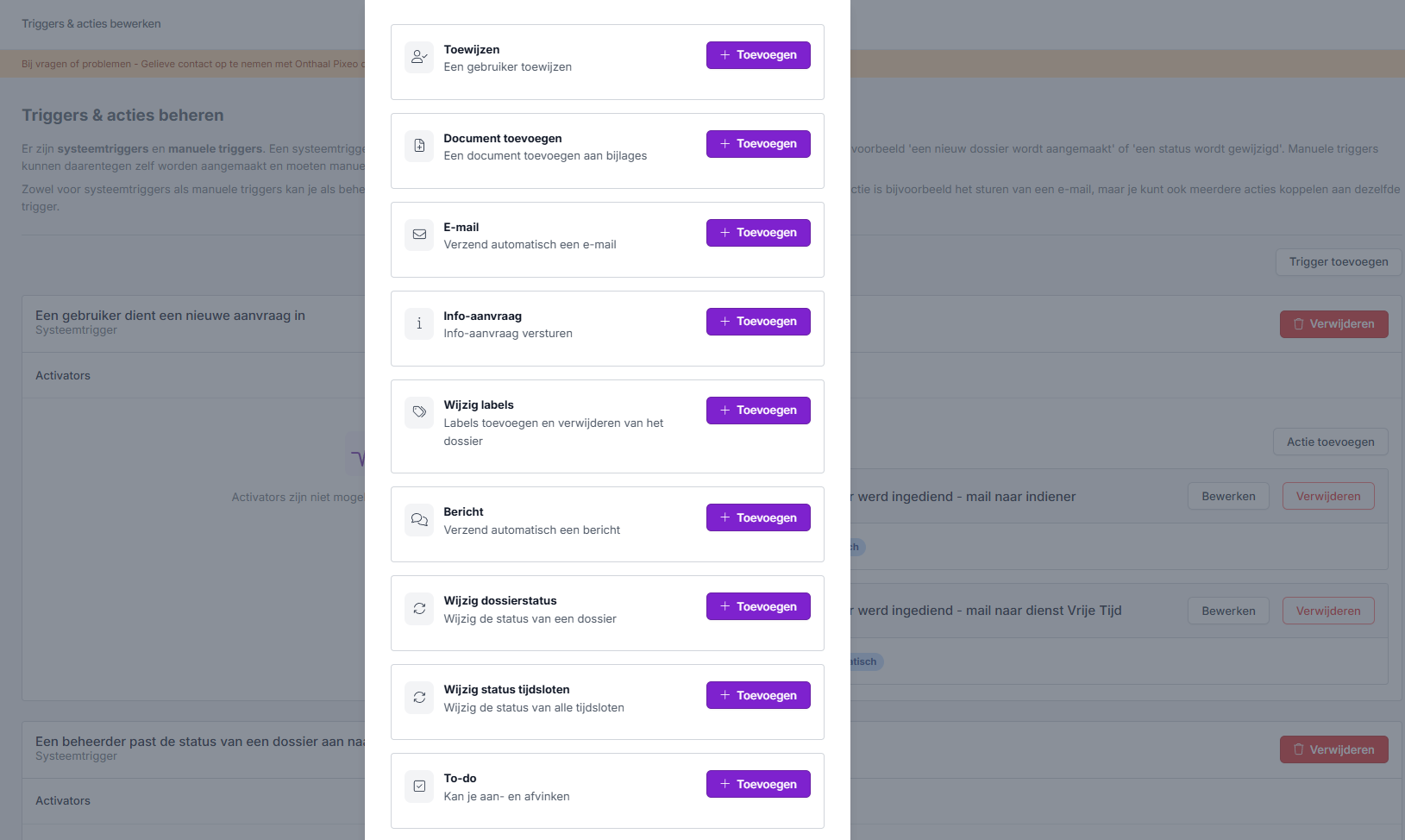Add the Document toevoegen action
1405x840 pixels.
[x=758, y=144]
